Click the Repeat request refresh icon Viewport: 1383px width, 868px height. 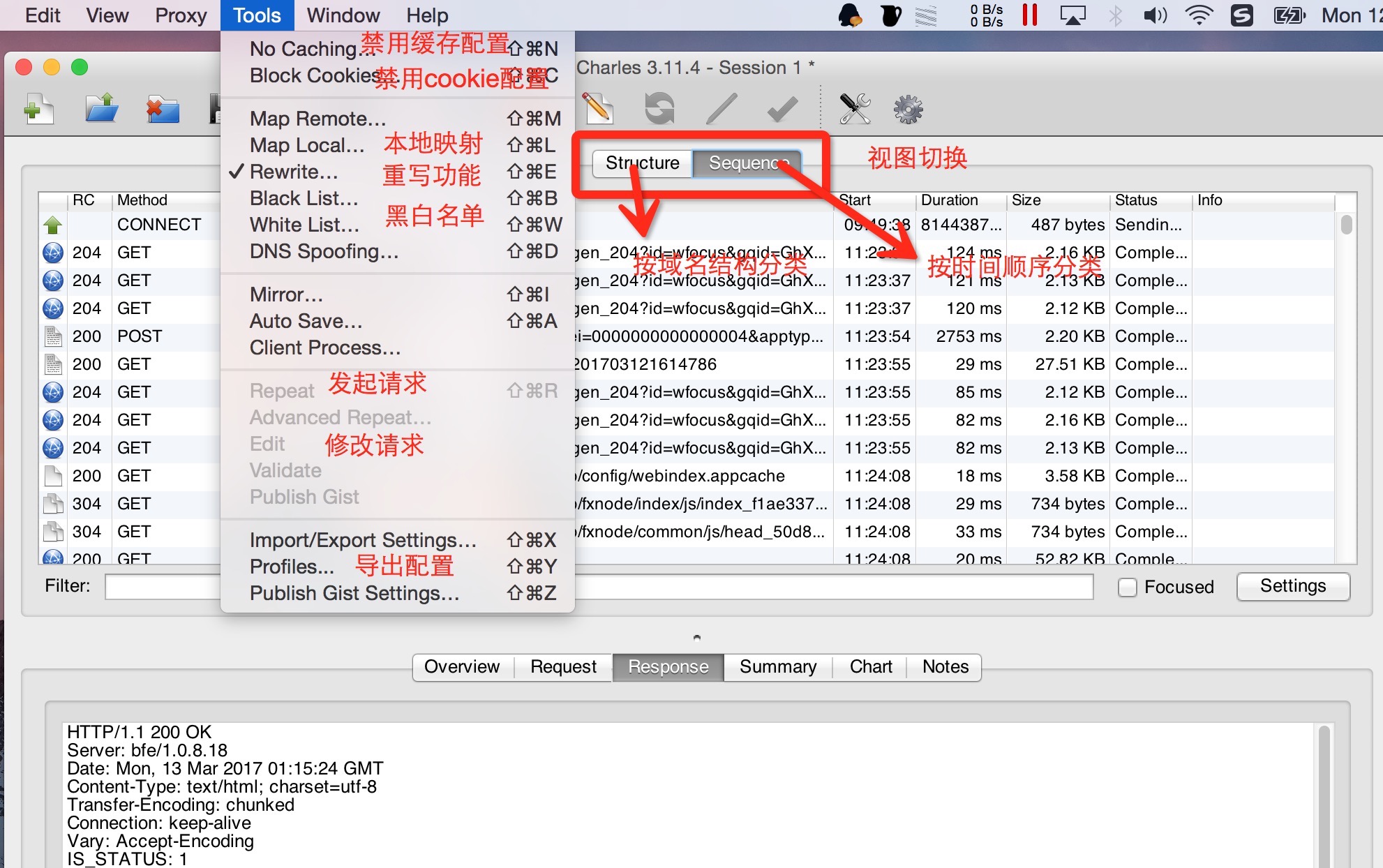coord(659,109)
